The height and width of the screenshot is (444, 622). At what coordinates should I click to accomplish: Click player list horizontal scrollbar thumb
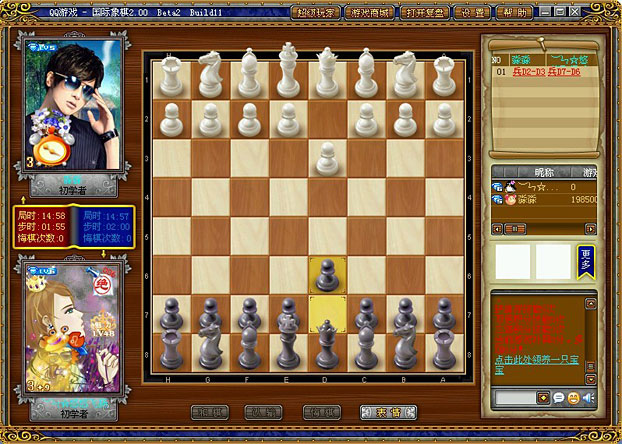(x=515, y=229)
